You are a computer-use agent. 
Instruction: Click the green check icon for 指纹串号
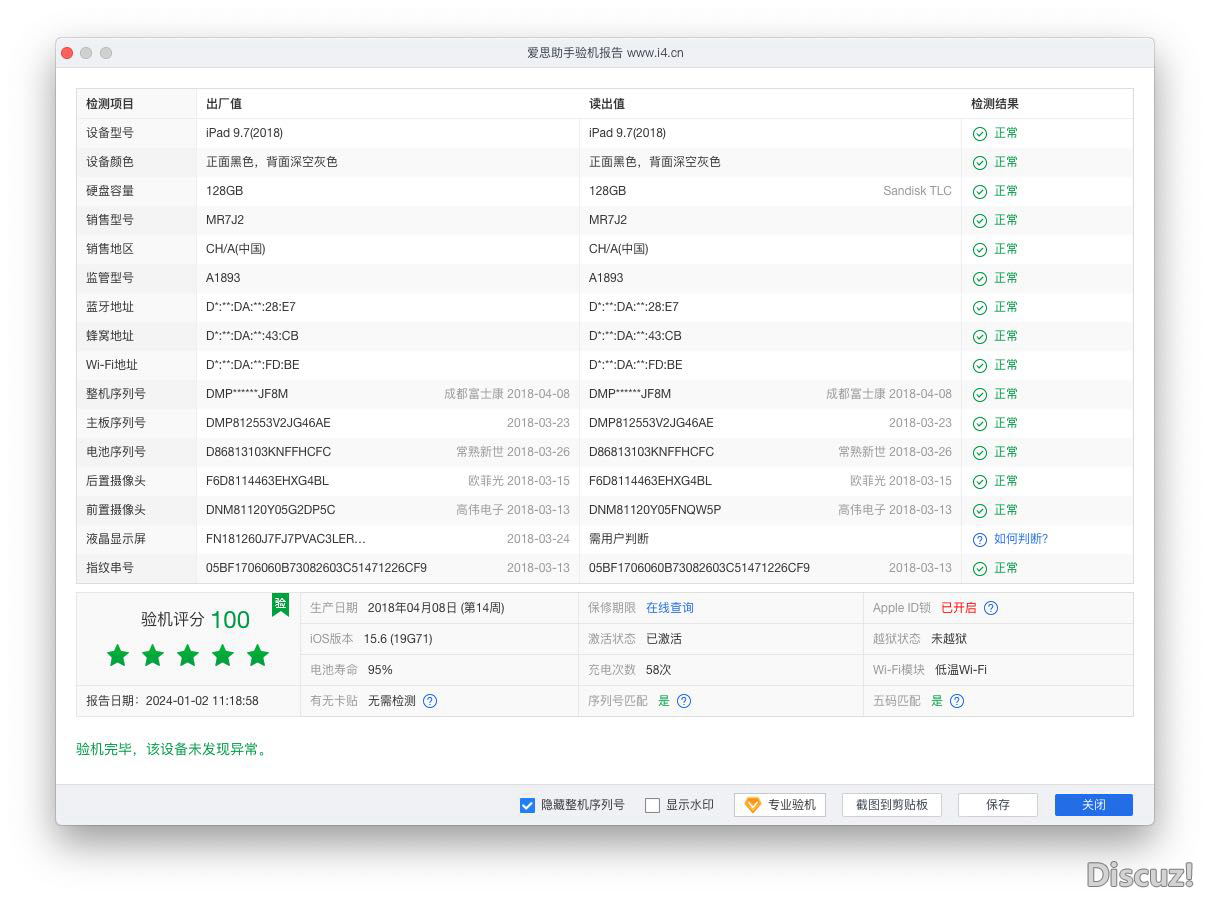click(980, 568)
